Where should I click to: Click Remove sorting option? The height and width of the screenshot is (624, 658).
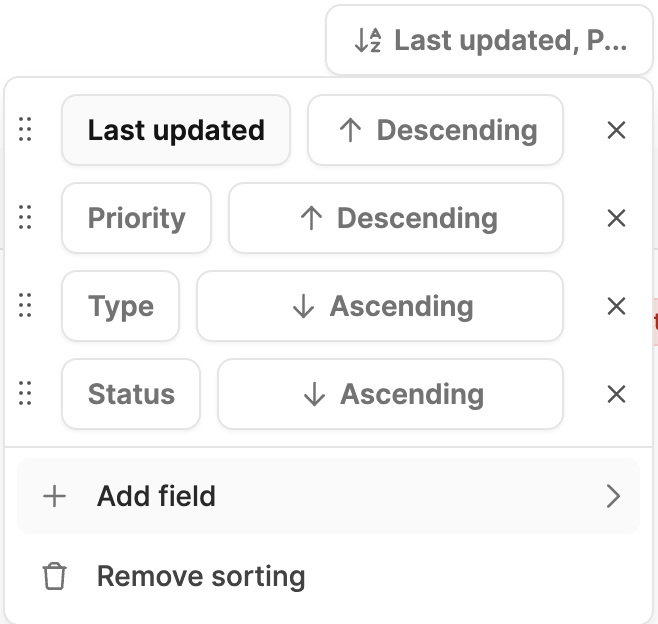point(200,576)
